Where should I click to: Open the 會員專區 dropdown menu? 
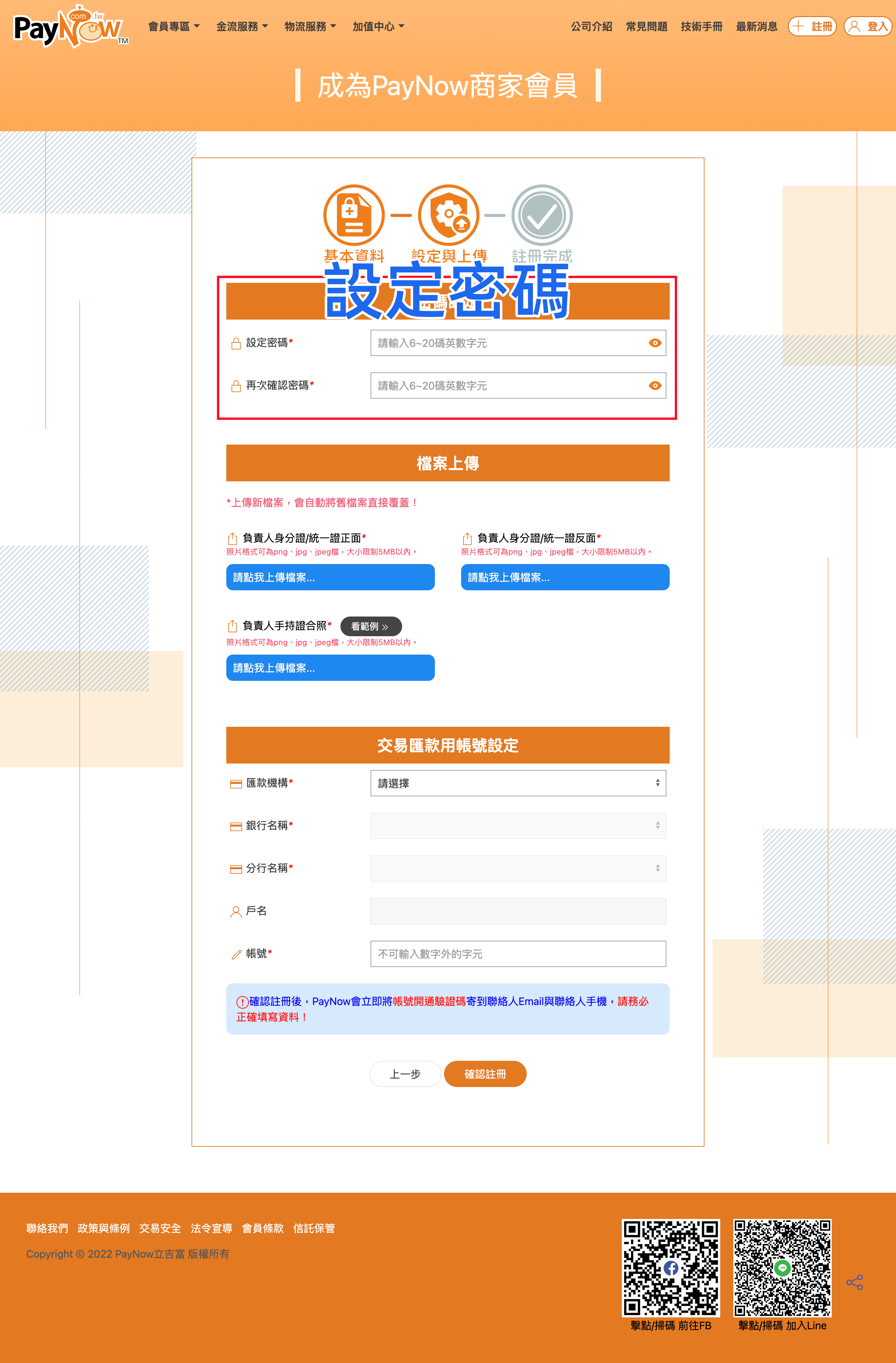174,26
